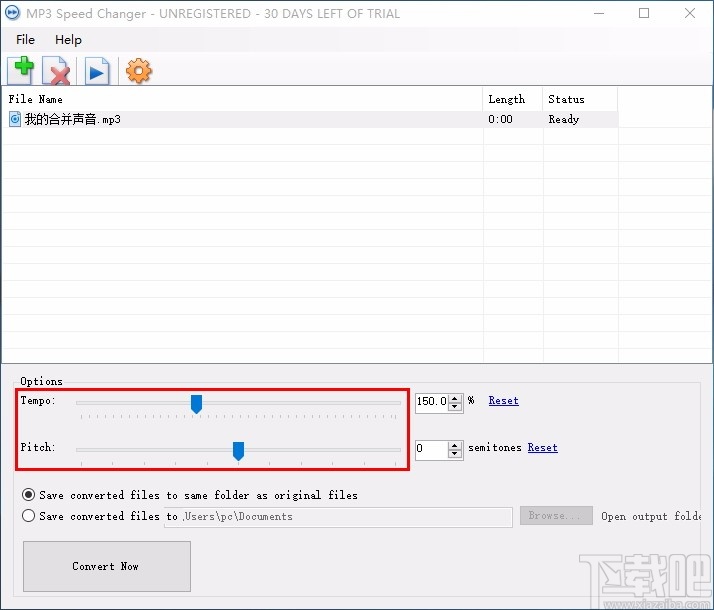Maximize the MP3 Speed Changer window

(x=644, y=13)
